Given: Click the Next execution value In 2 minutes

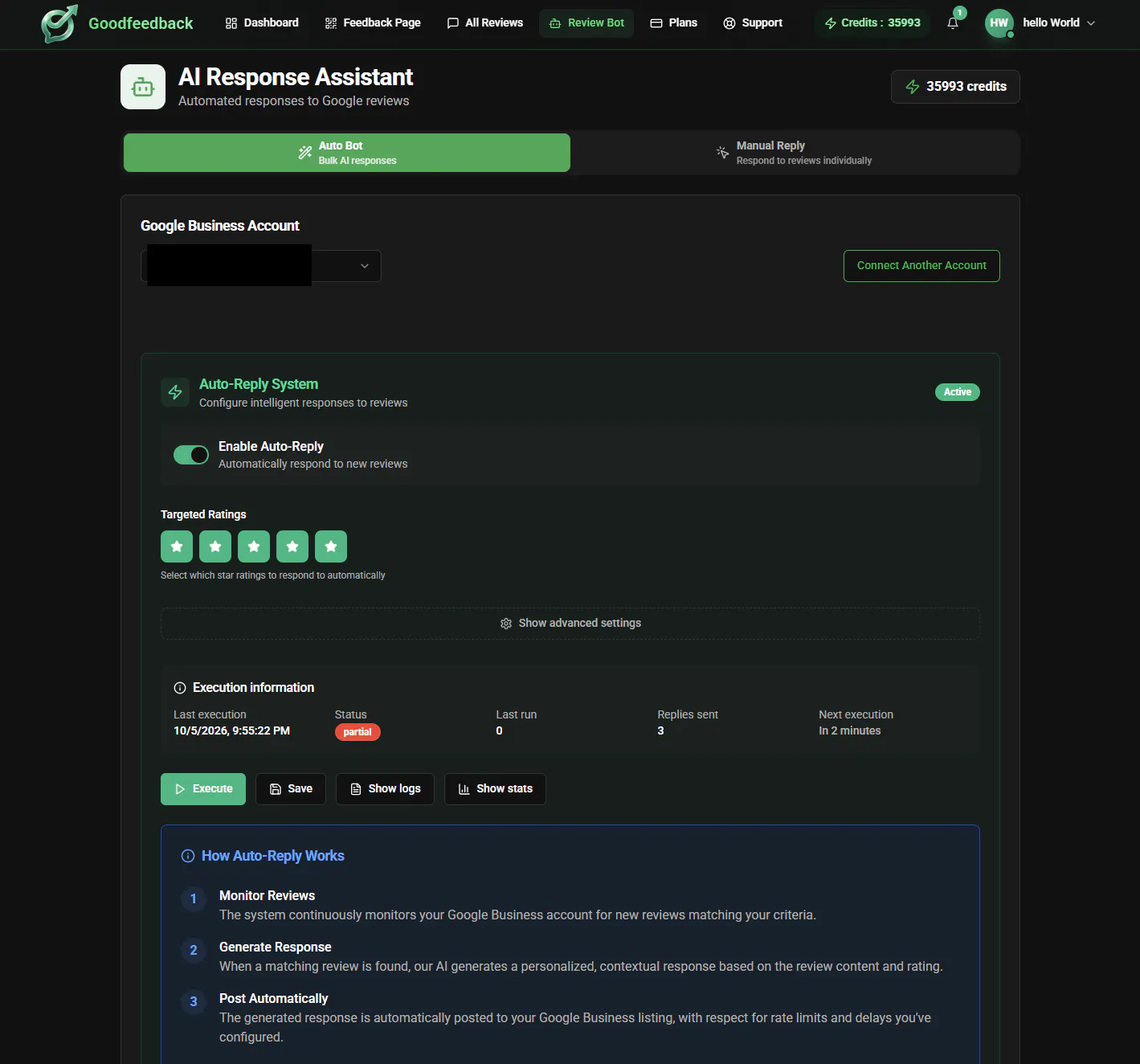Looking at the screenshot, I should coord(850,730).
